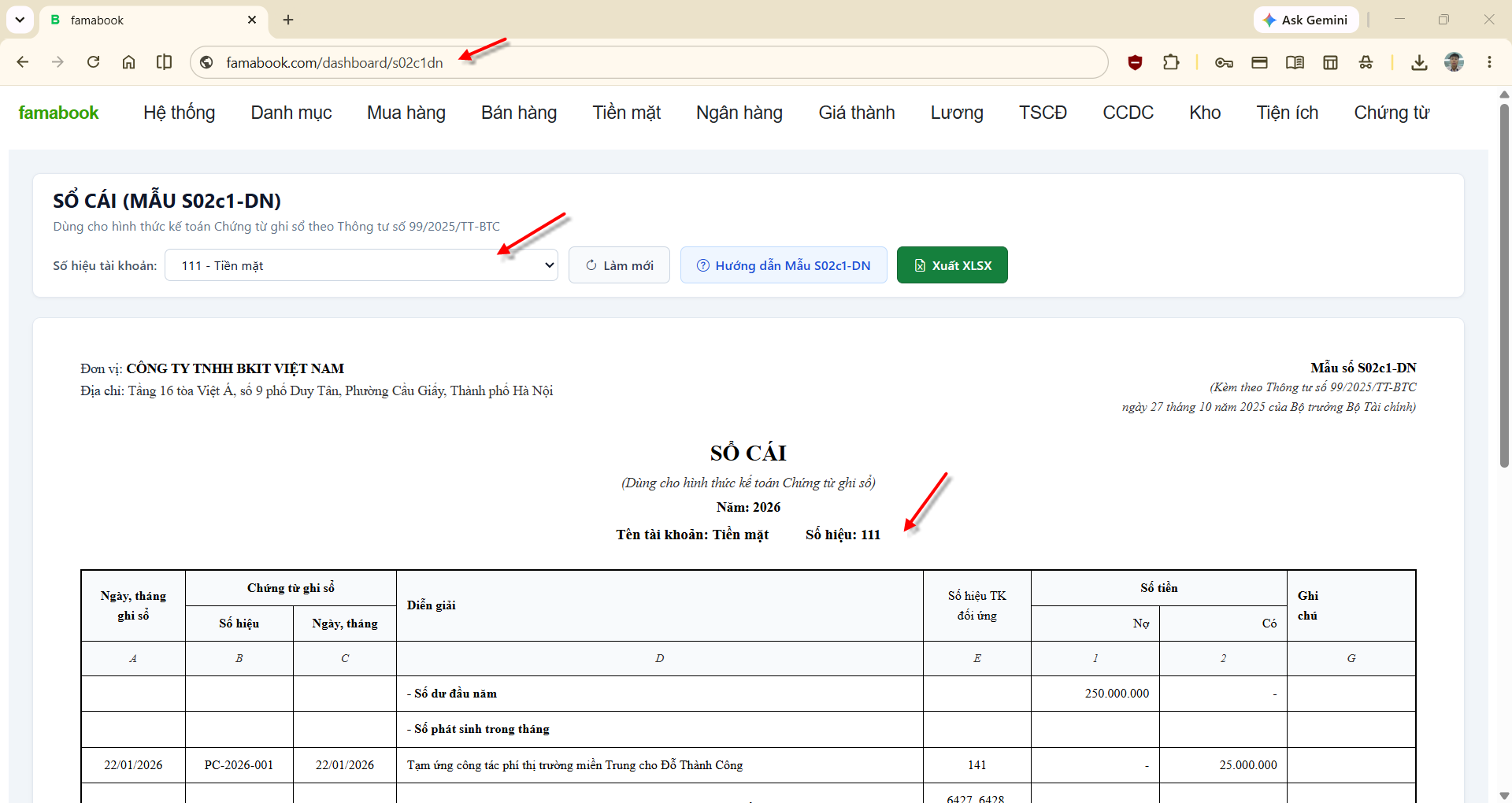Open the tab search dropdown

coord(20,20)
